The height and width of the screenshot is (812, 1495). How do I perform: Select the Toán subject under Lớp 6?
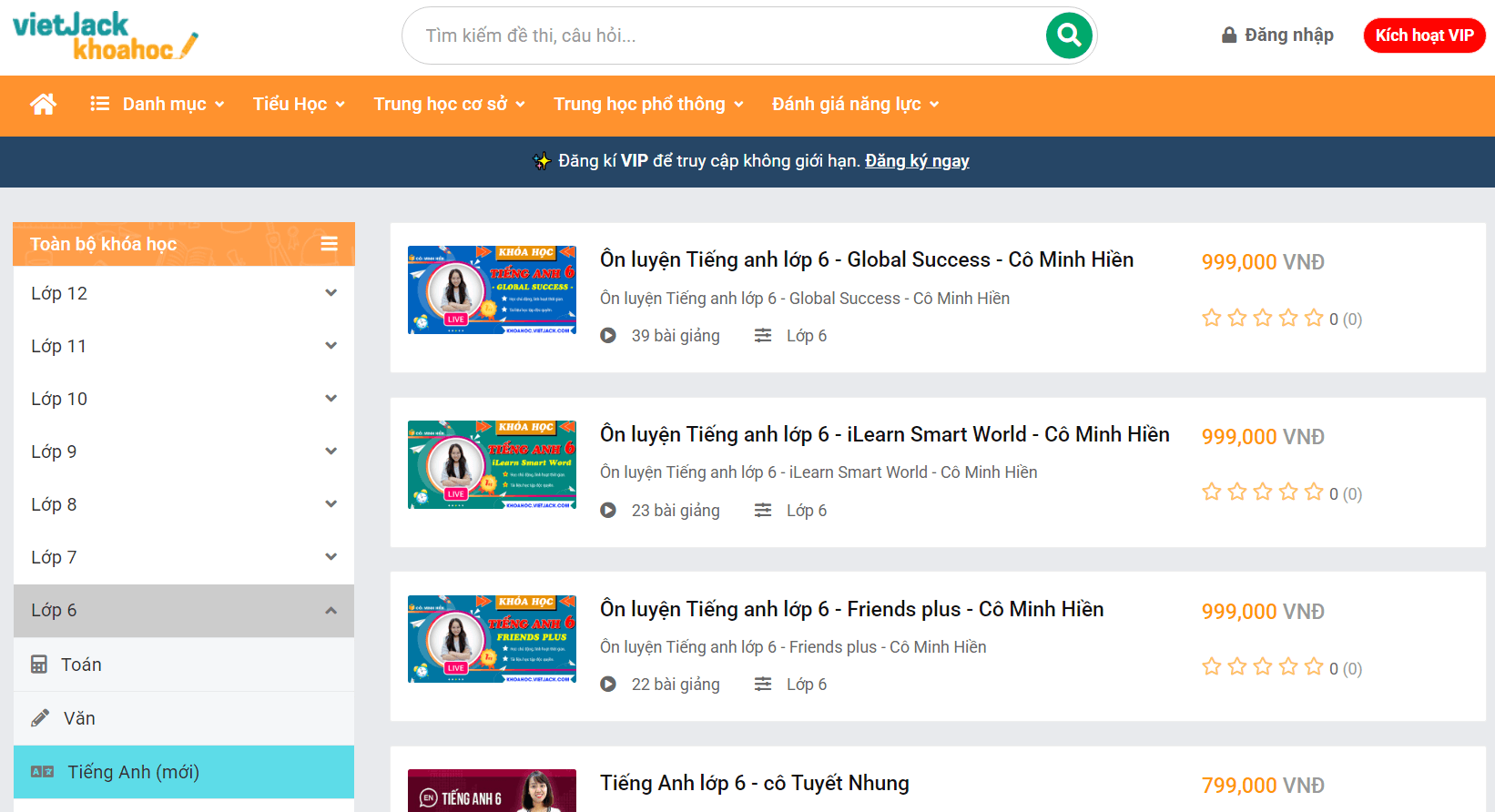click(x=184, y=665)
